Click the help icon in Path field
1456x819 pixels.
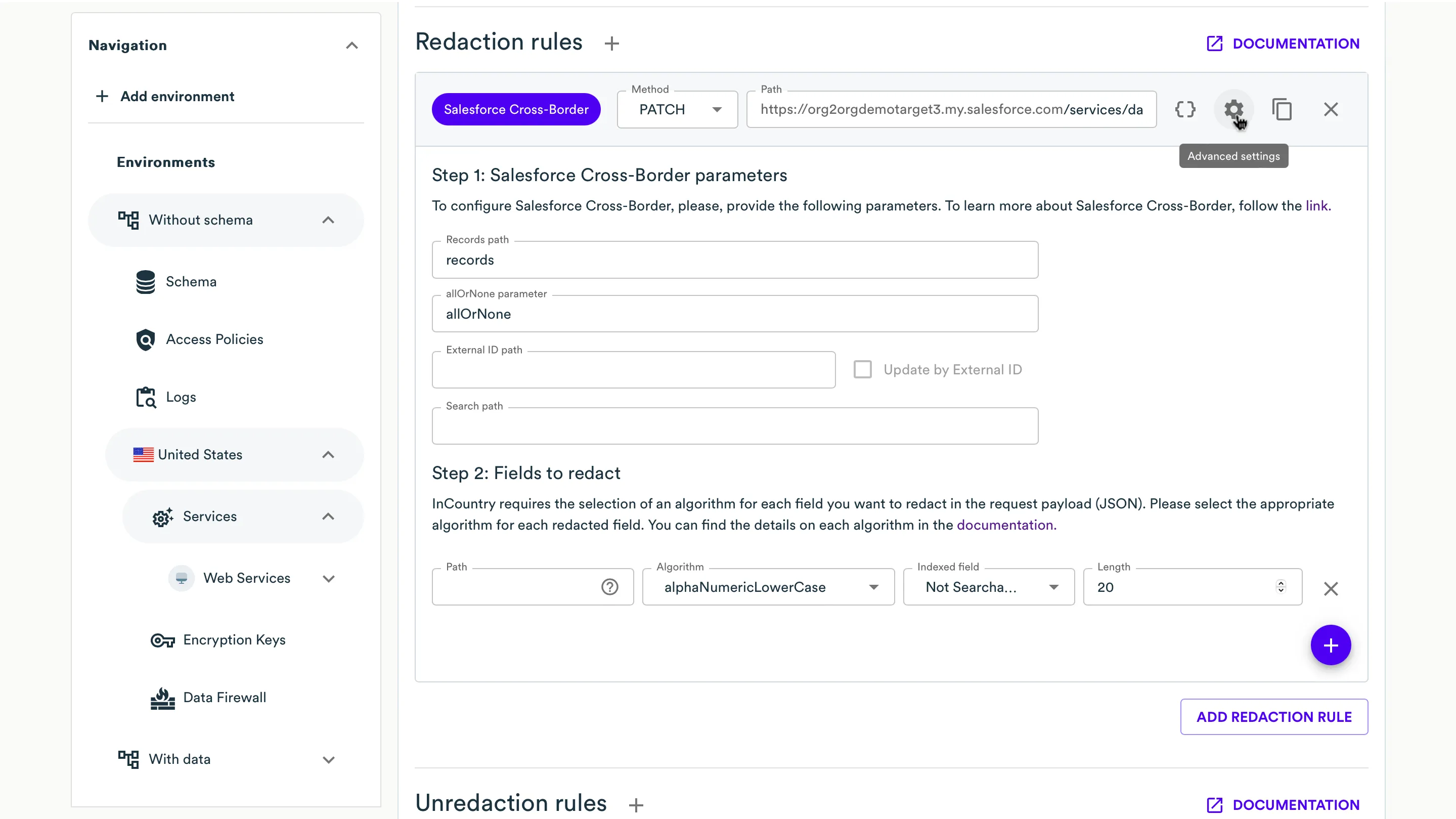click(x=609, y=587)
